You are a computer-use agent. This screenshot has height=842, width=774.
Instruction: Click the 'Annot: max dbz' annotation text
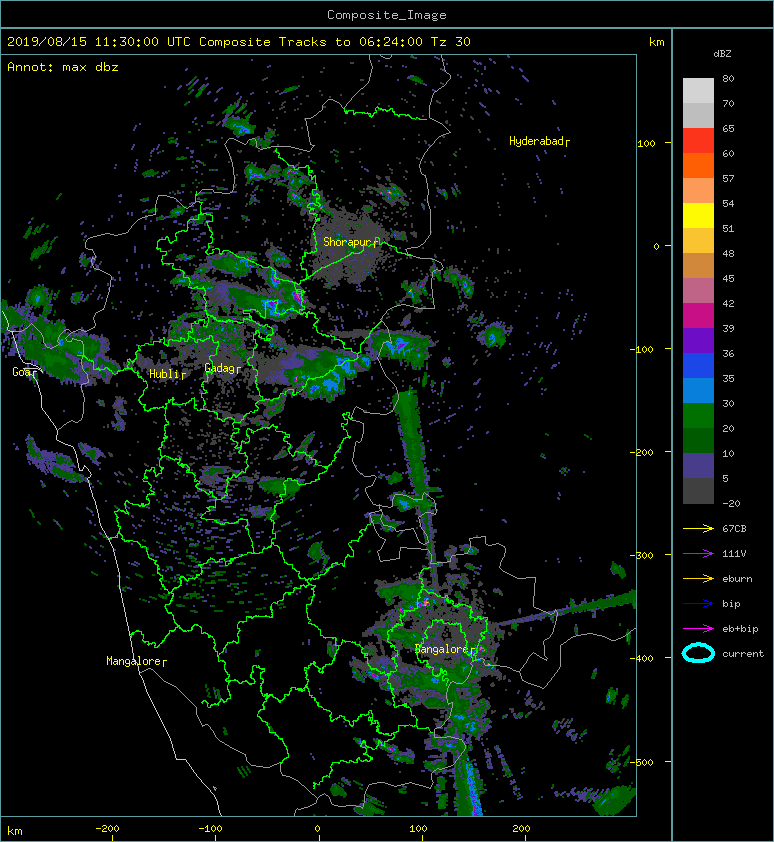[x=63, y=67]
